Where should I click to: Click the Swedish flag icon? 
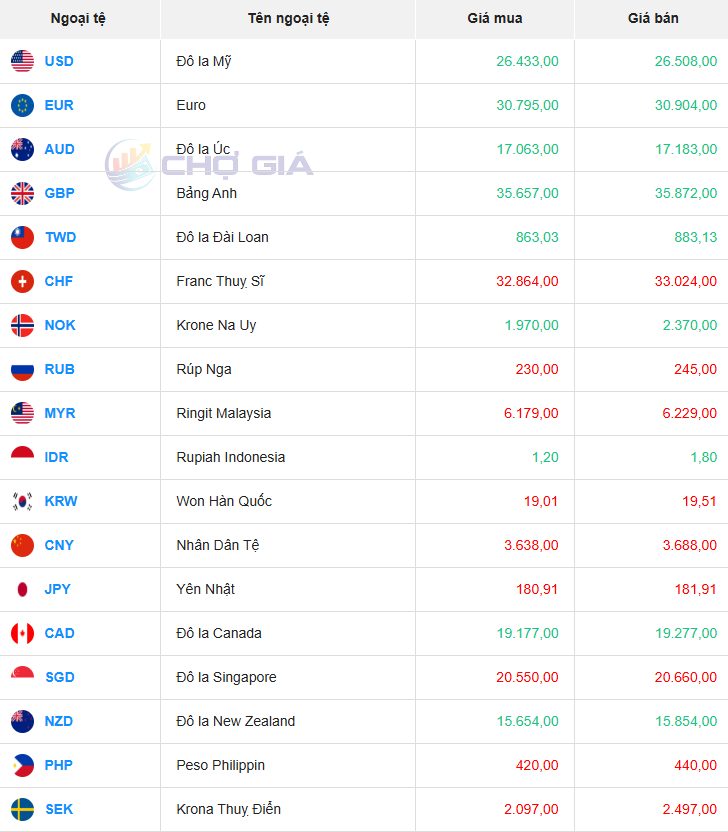click(22, 809)
